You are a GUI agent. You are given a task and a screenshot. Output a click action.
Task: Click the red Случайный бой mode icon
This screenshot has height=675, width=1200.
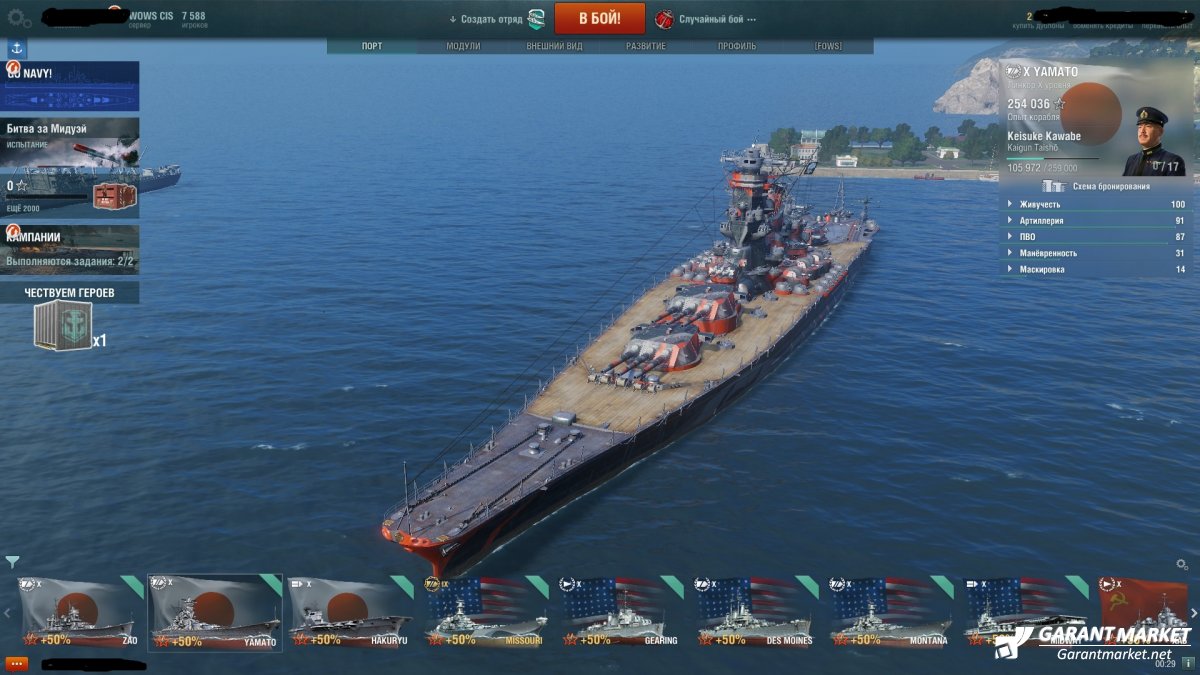tap(664, 19)
